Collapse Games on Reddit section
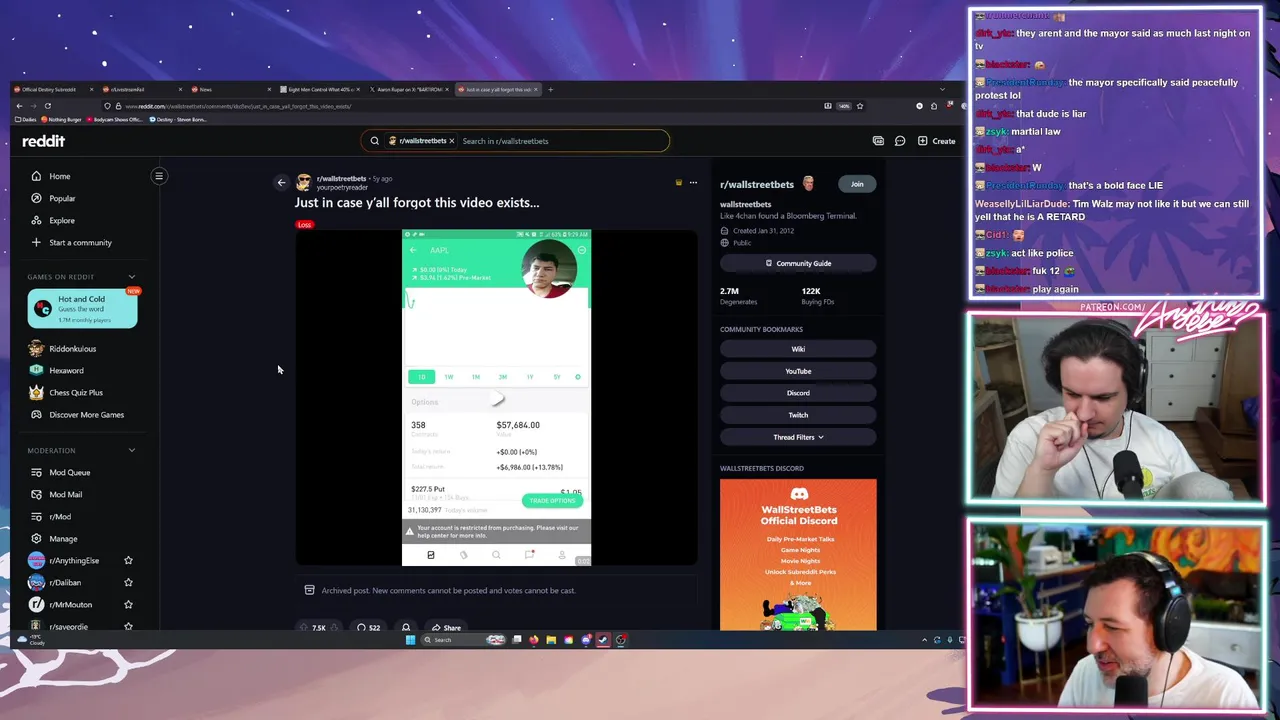 coord(131,277)
